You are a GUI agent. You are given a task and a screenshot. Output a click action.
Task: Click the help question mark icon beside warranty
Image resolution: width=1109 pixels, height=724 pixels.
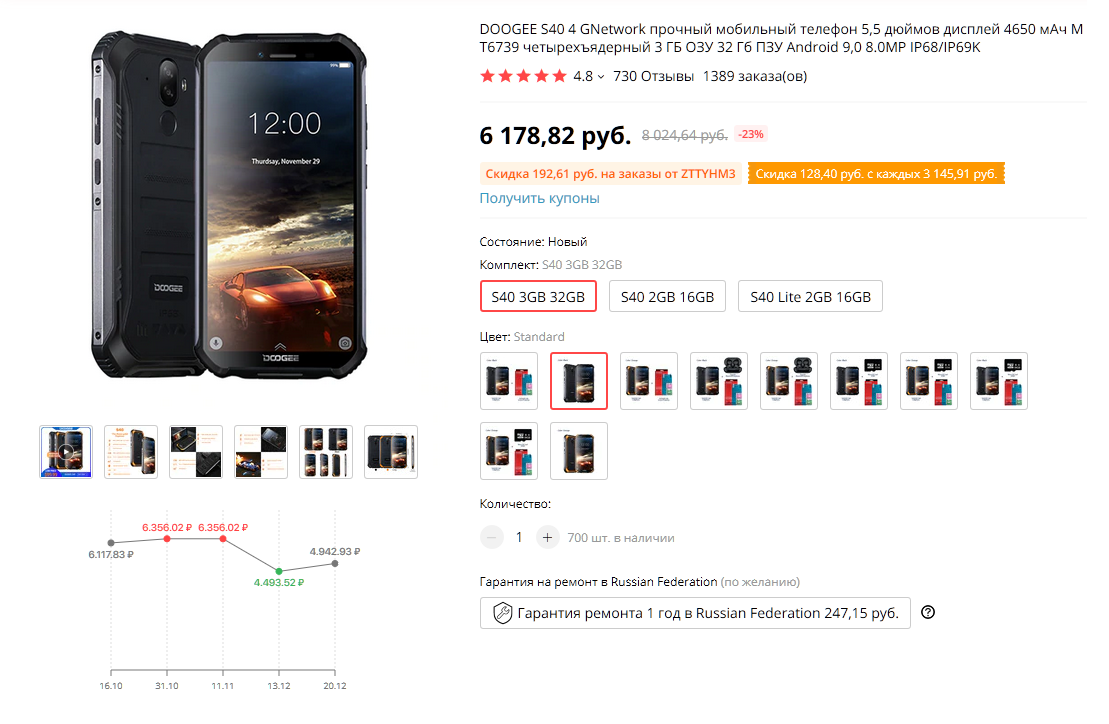(927, 613)
